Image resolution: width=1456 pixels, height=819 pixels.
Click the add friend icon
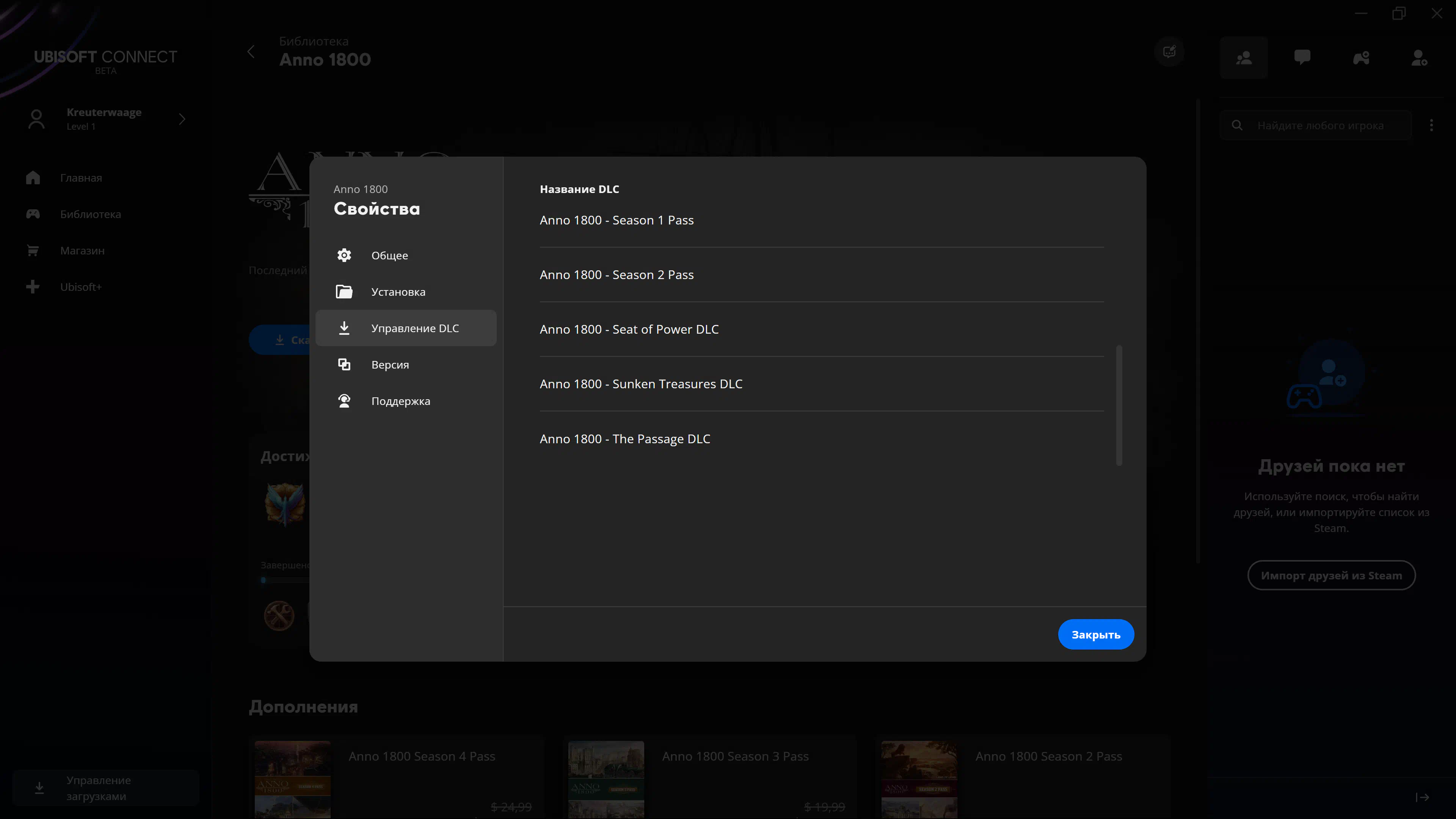(1419, 58)
